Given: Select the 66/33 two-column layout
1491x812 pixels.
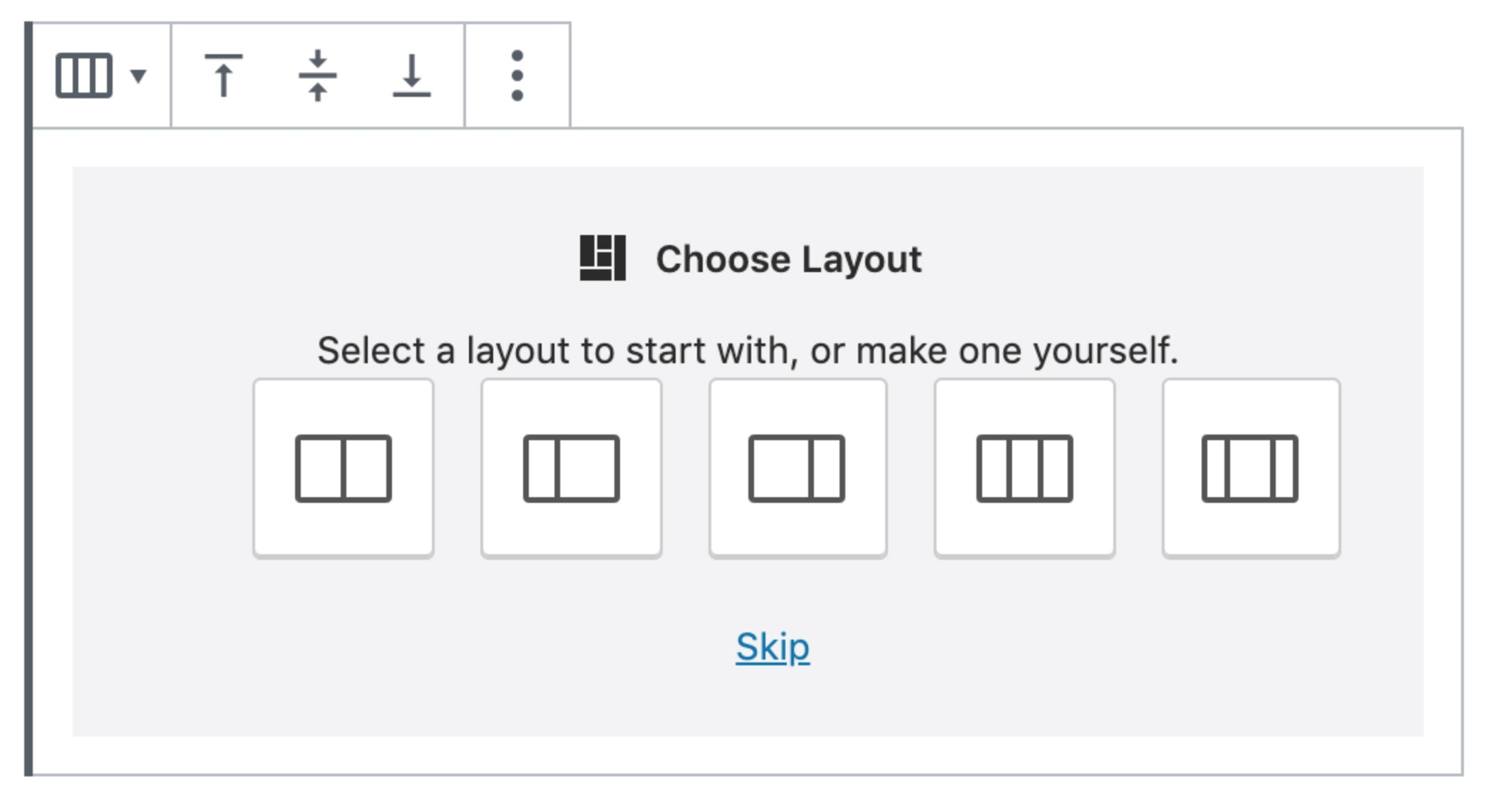Looking at the screenshot, I should (798, 467).
